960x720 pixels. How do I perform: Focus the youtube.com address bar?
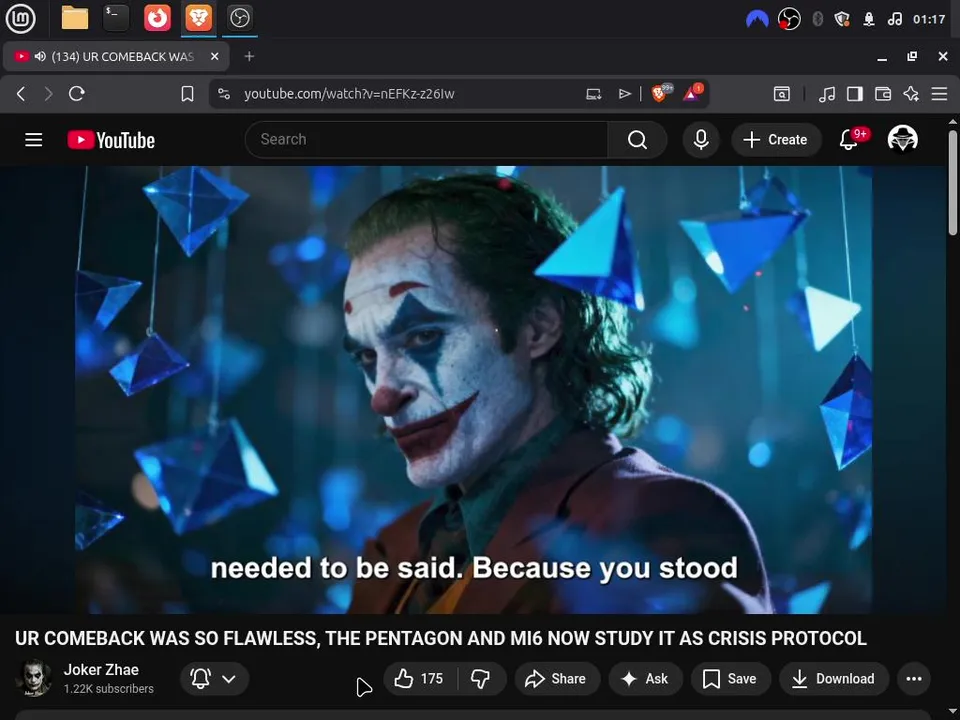click(349, 94)
